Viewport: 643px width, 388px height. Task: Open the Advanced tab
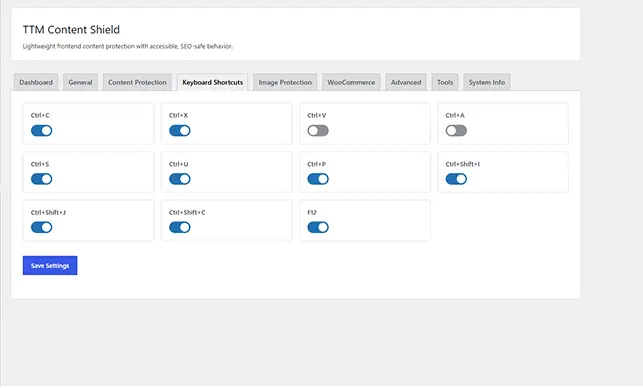coord(406,82)
